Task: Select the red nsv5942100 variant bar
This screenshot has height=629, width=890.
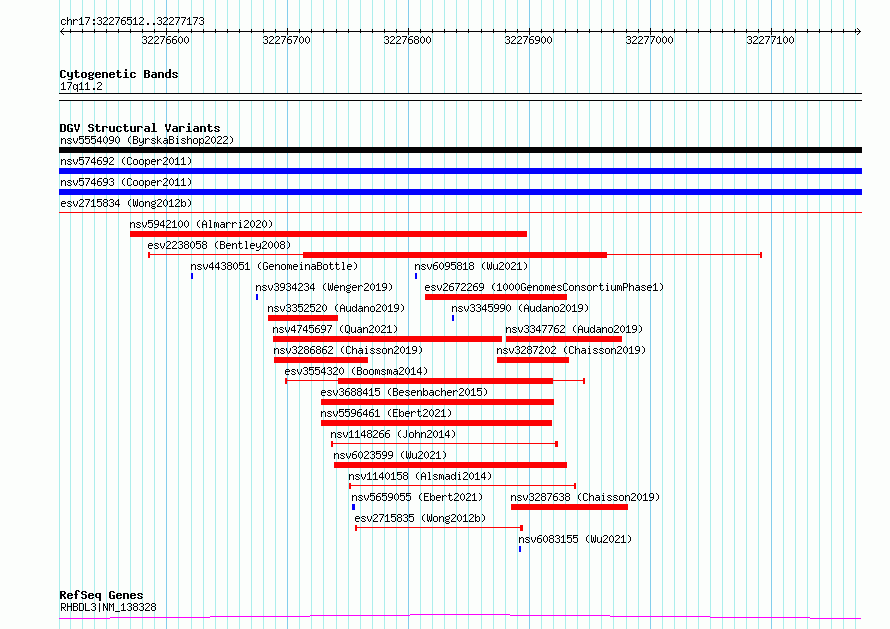Action: tap(328, 234)
